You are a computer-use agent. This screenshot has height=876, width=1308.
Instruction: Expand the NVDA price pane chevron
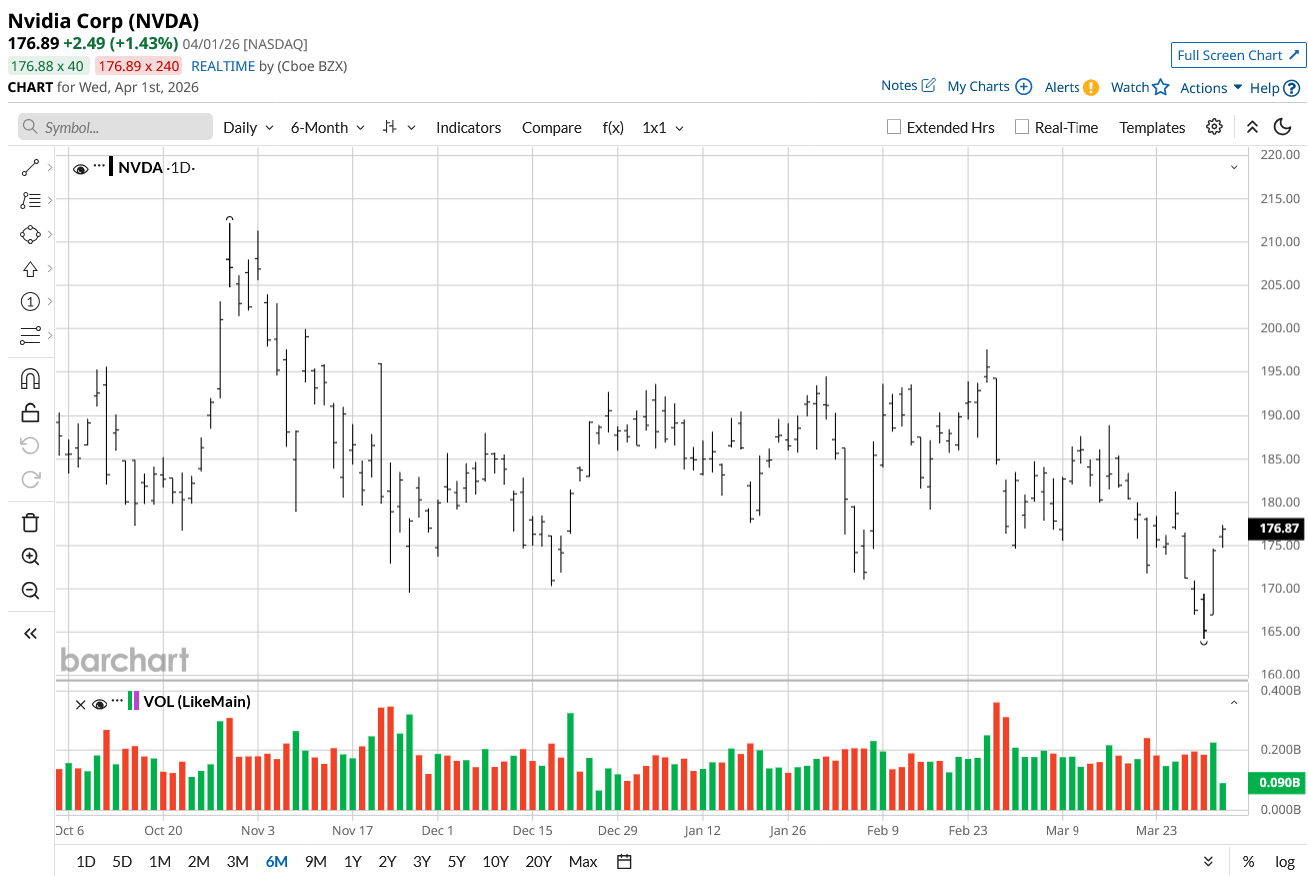[1234, 167]
